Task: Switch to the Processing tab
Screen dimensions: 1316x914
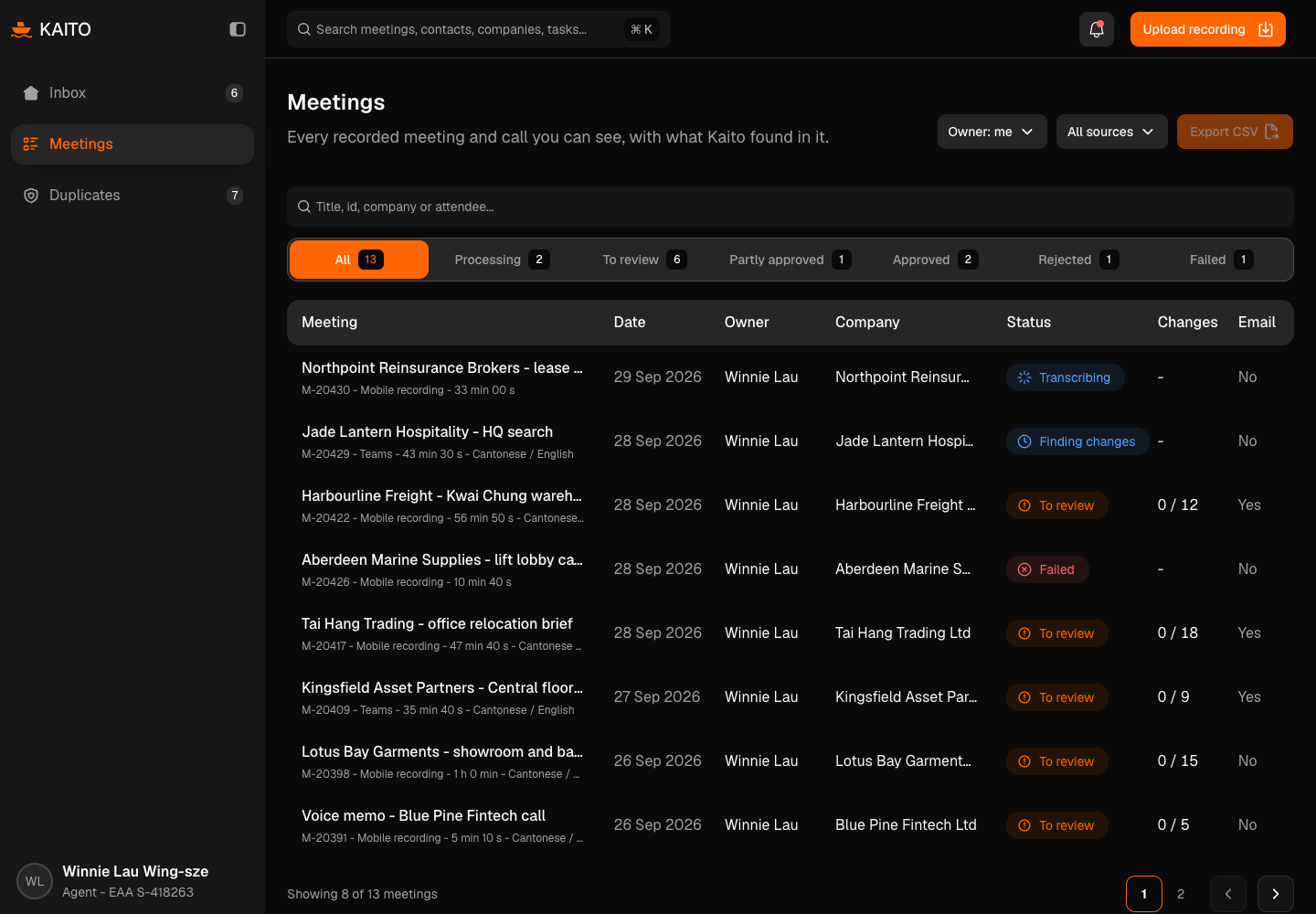Action: point(502,260)
